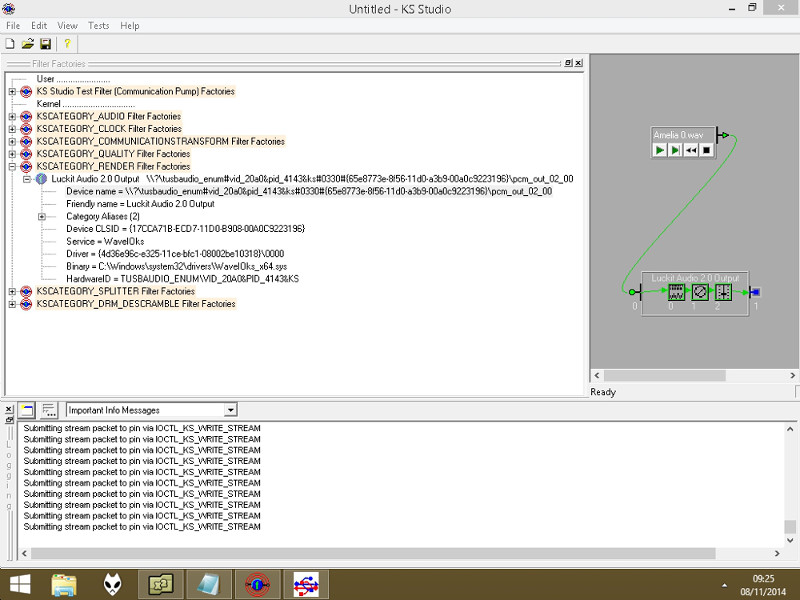800x600 pixels.
Task: Collapse KSCATEGORY_RENDER Filter Factories node
Action: pos(12,166)
